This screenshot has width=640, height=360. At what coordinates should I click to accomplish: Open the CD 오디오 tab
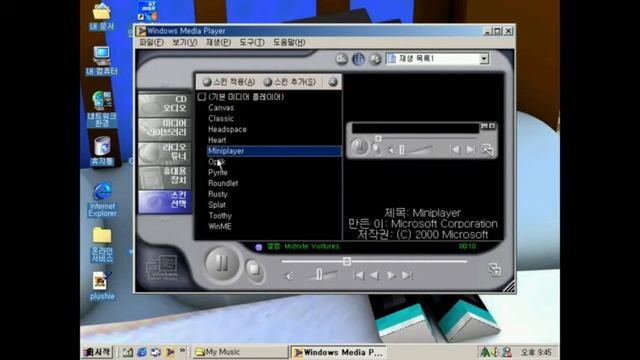click(164, 104)
